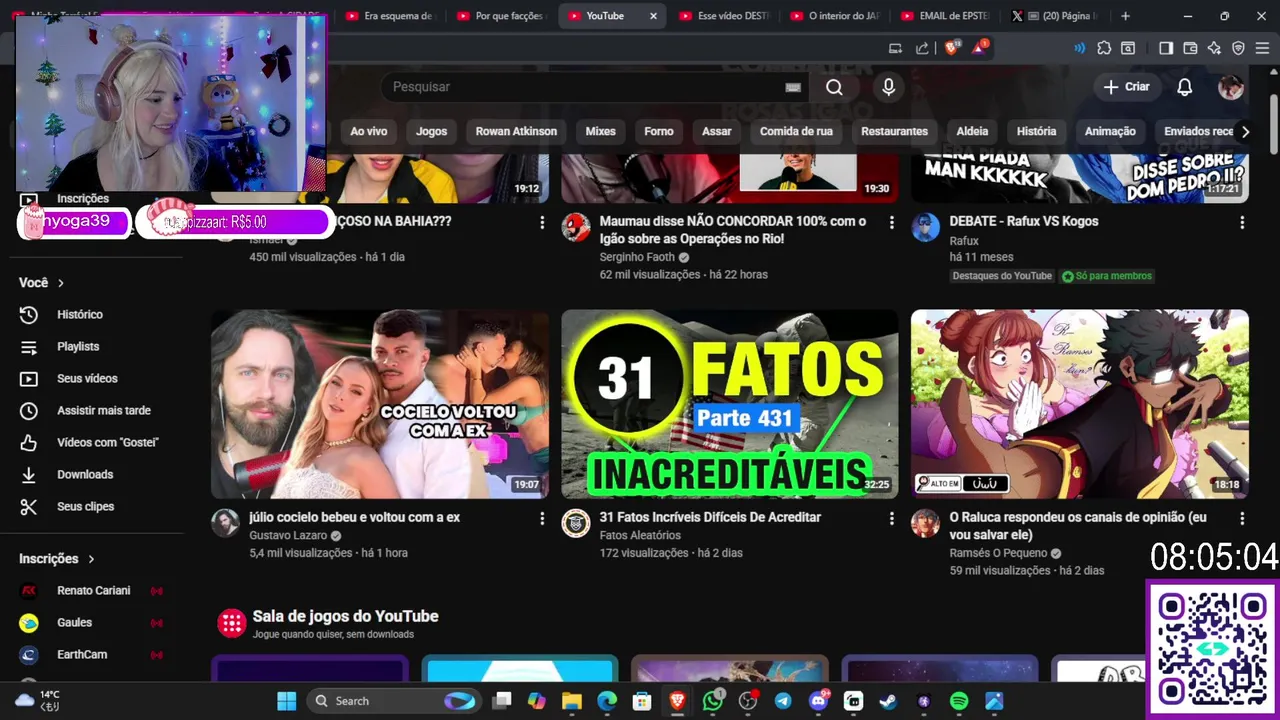1280x720 pixels.
Task: Open Seus vídeos in sidebar
Action: [87, 379]
